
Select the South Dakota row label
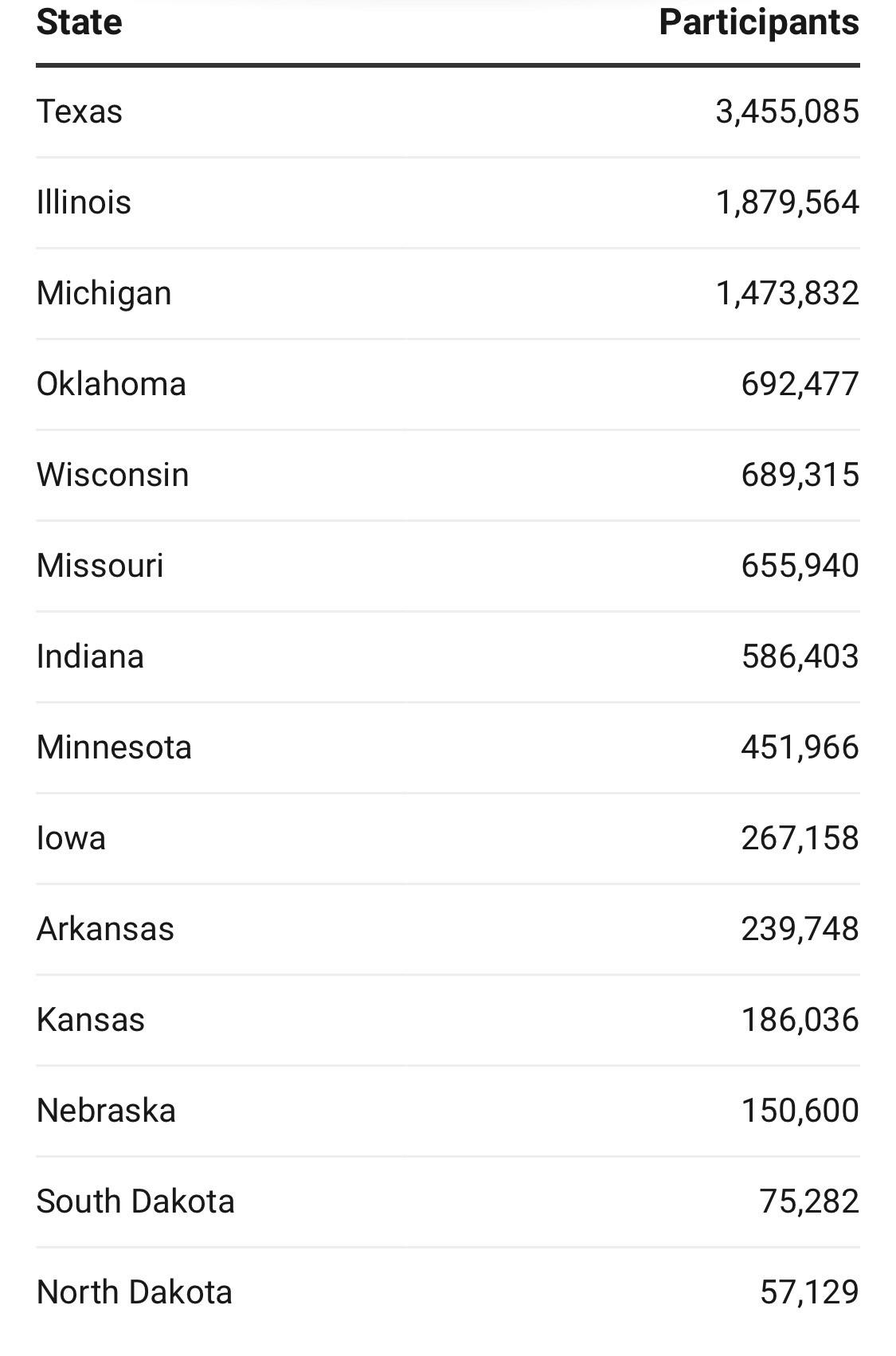tap(136, 1201)
